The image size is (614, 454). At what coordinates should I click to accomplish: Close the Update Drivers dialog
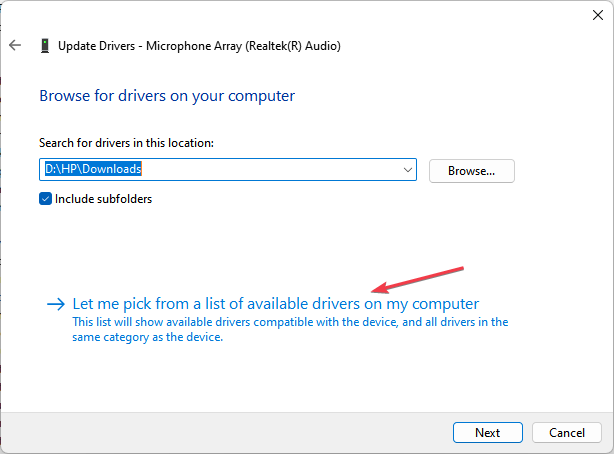(598, 15)
